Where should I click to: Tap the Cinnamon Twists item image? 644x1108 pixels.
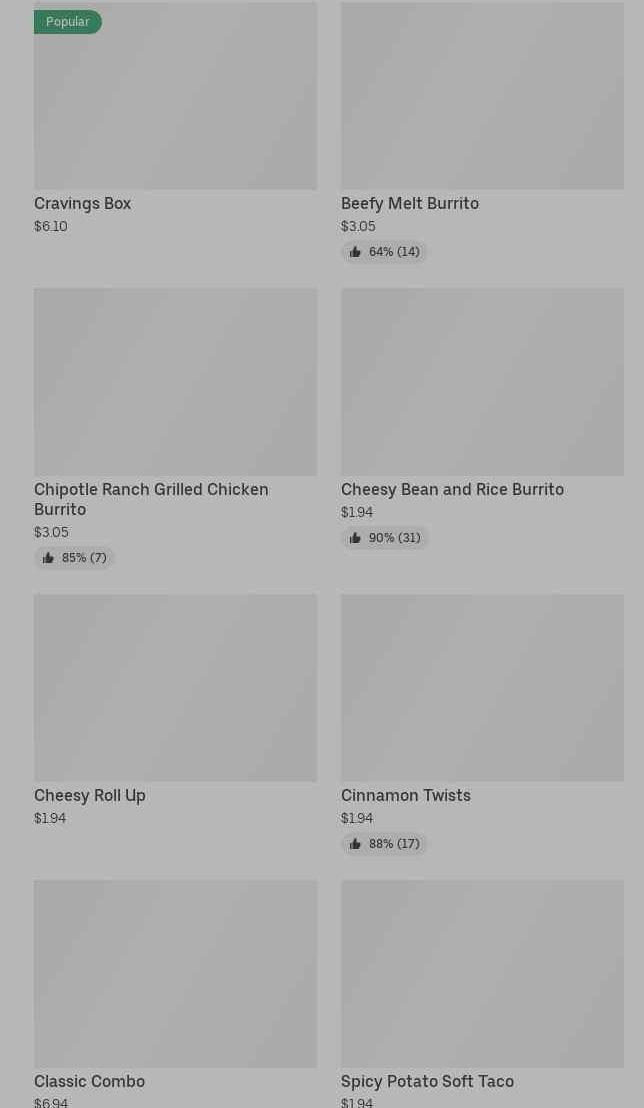tap(482, 688)
